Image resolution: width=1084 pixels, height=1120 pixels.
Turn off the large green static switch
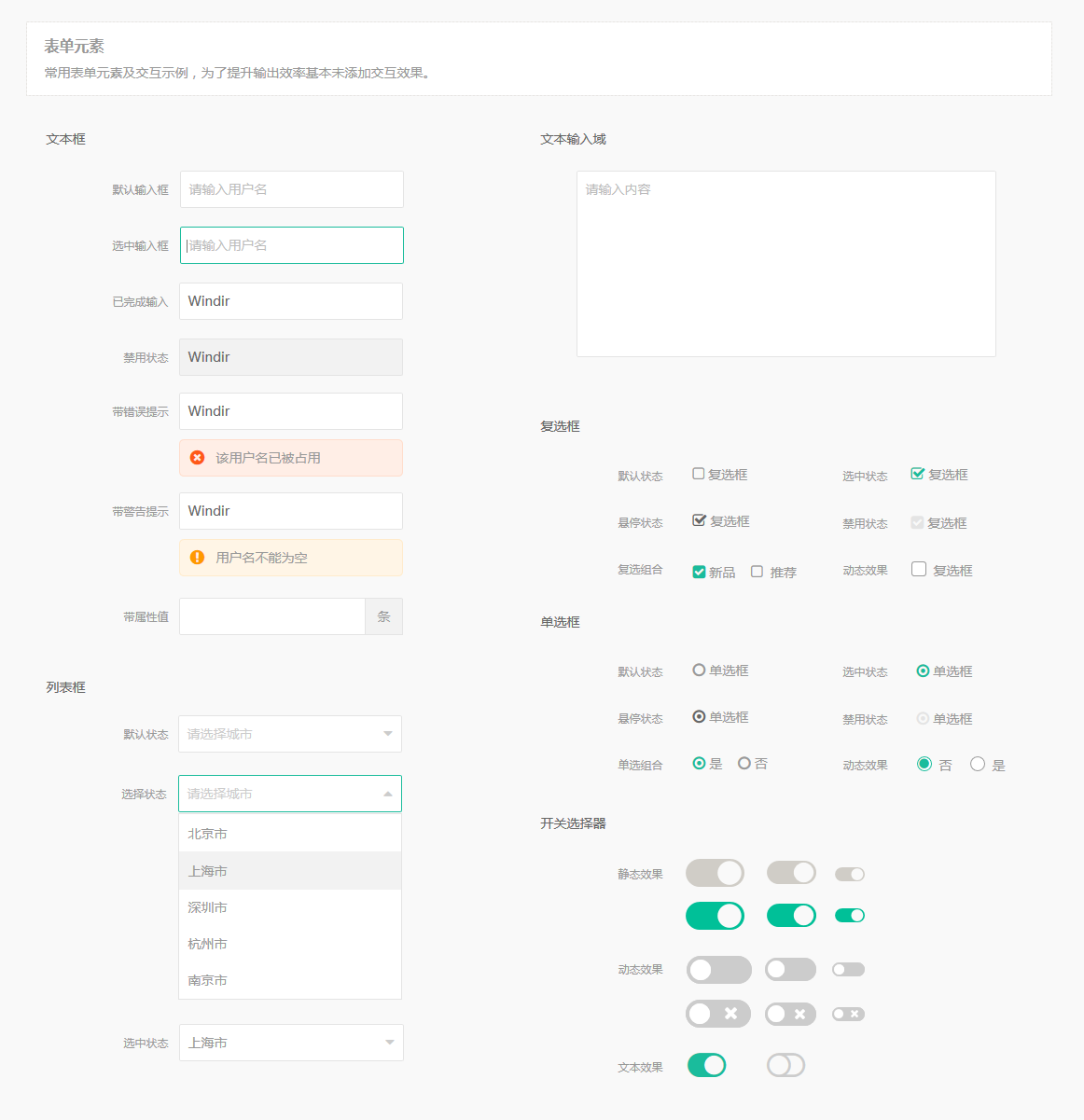pyautogui.click(x=716, y=916)
